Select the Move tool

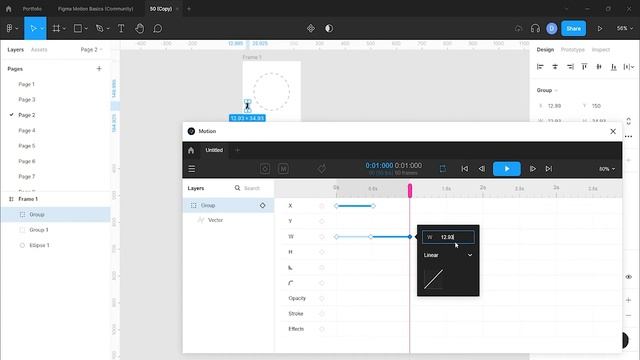coord(33,28)
